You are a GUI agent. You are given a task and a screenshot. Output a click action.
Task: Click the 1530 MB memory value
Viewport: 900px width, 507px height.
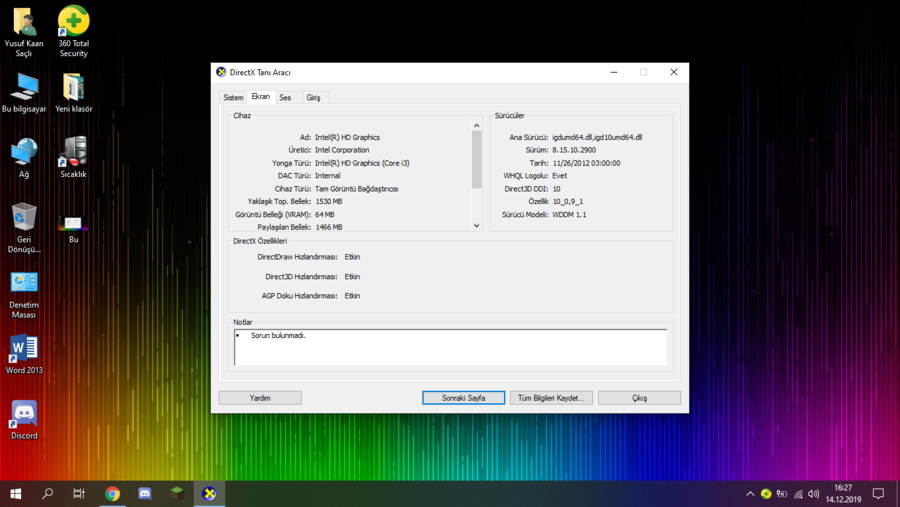tap(329, 202)
